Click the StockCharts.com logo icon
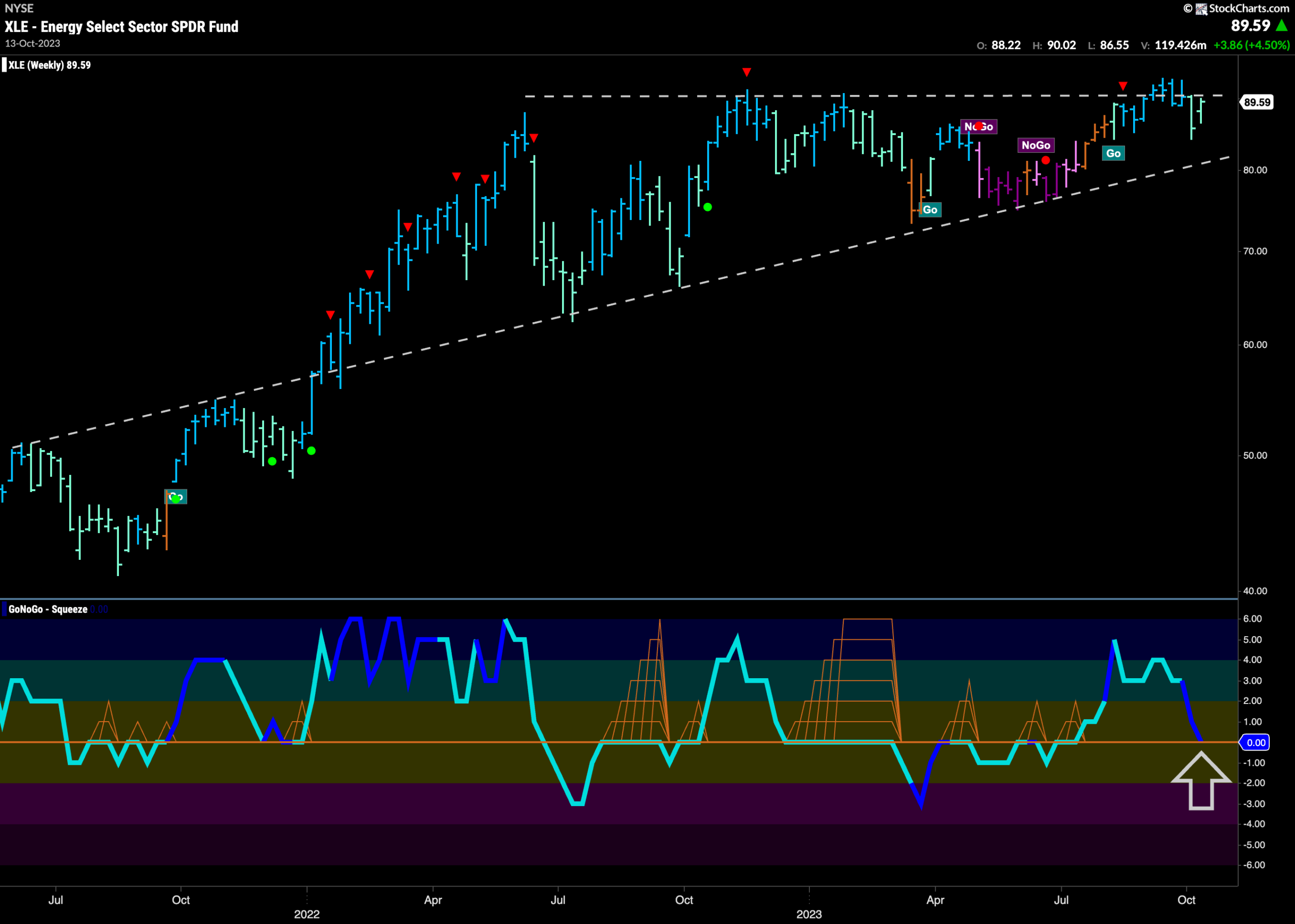 tap(1201, 9)
